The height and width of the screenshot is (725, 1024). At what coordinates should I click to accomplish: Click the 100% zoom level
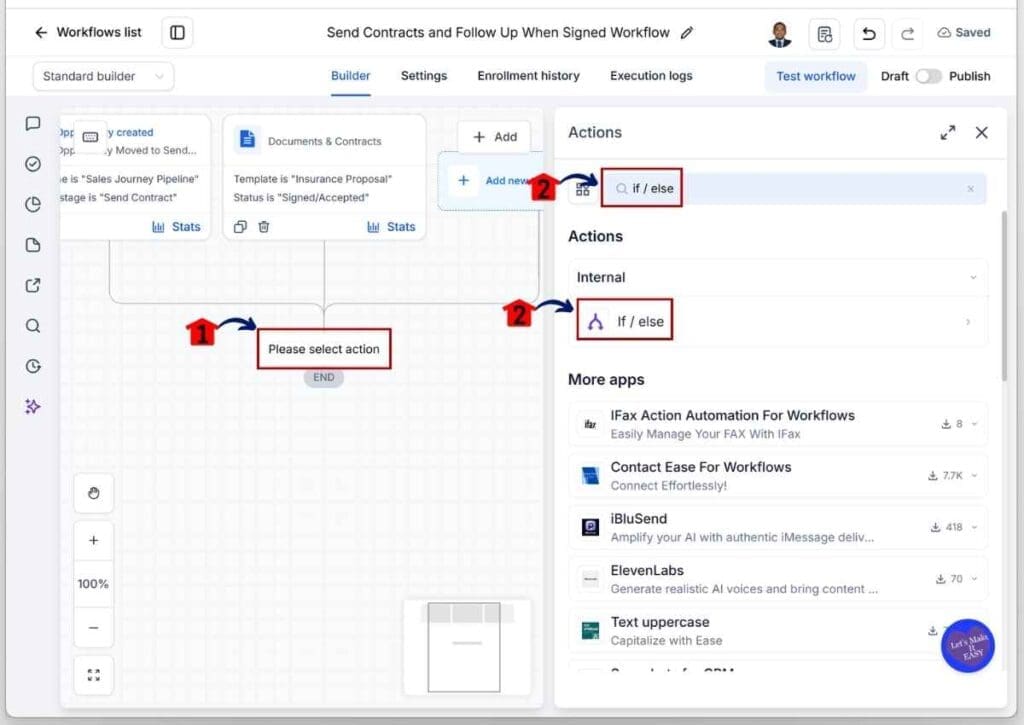point(93,584)
